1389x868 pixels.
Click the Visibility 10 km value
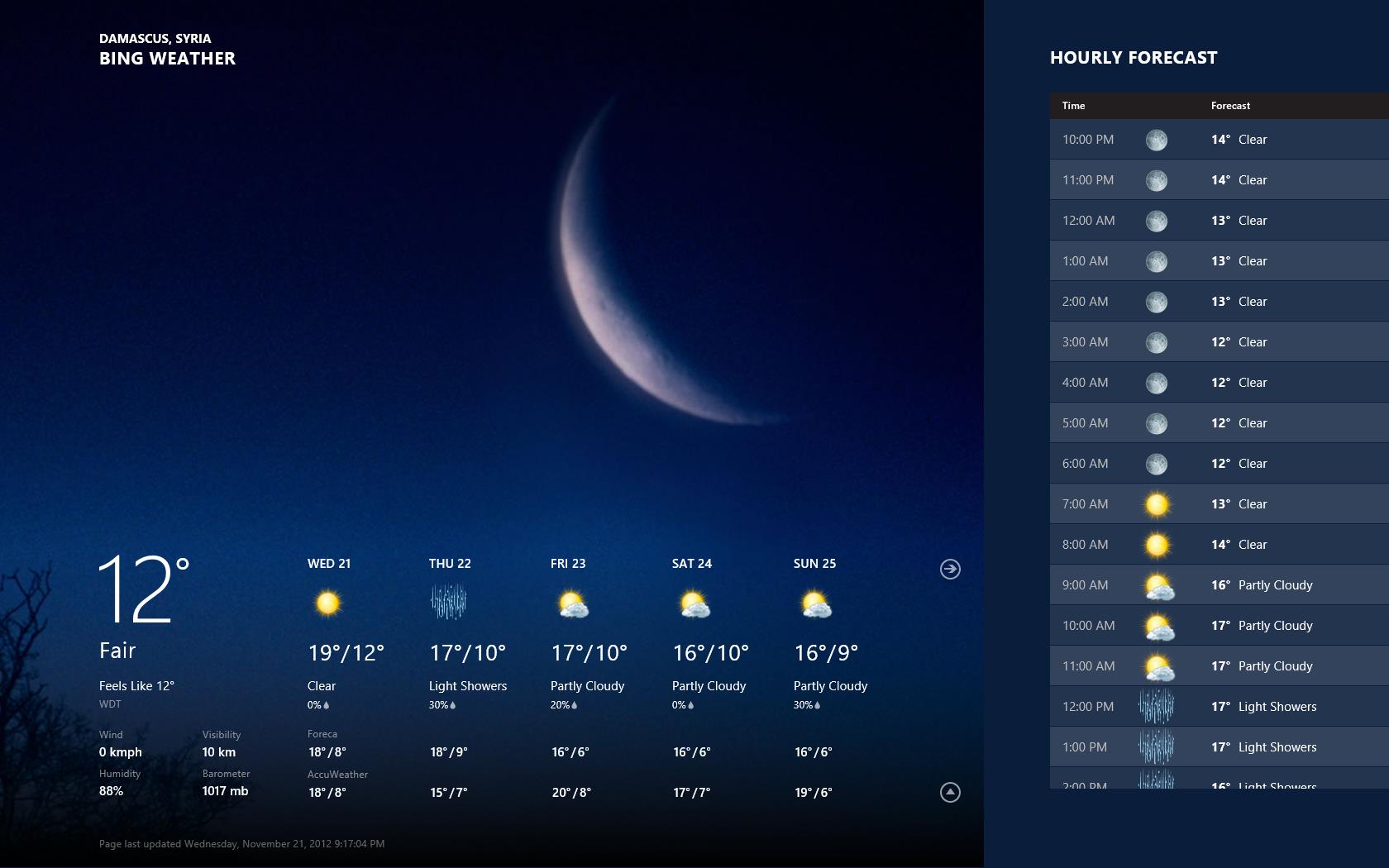[219, 752]
